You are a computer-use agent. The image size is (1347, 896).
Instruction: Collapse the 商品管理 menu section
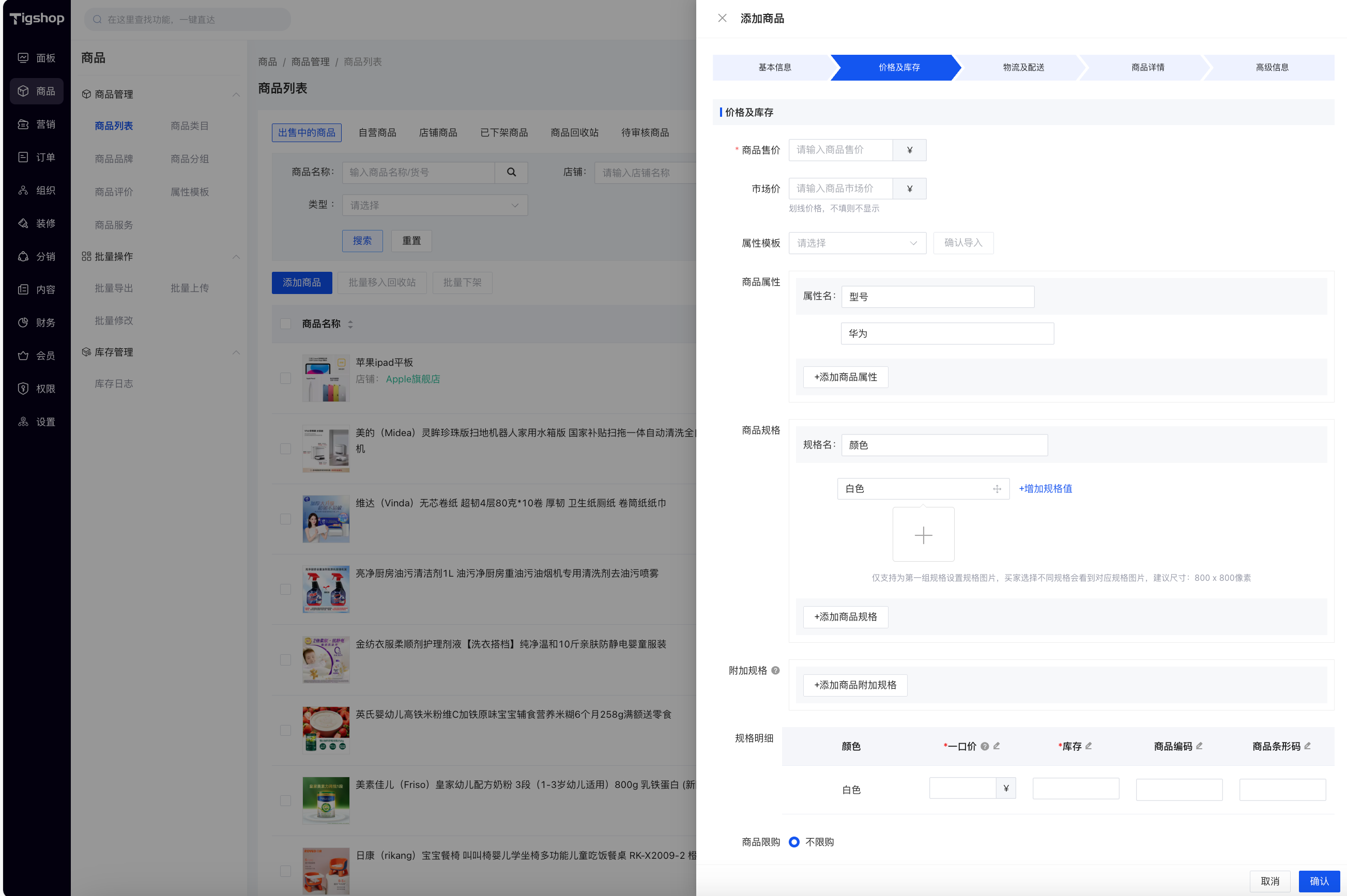point(236,94)
